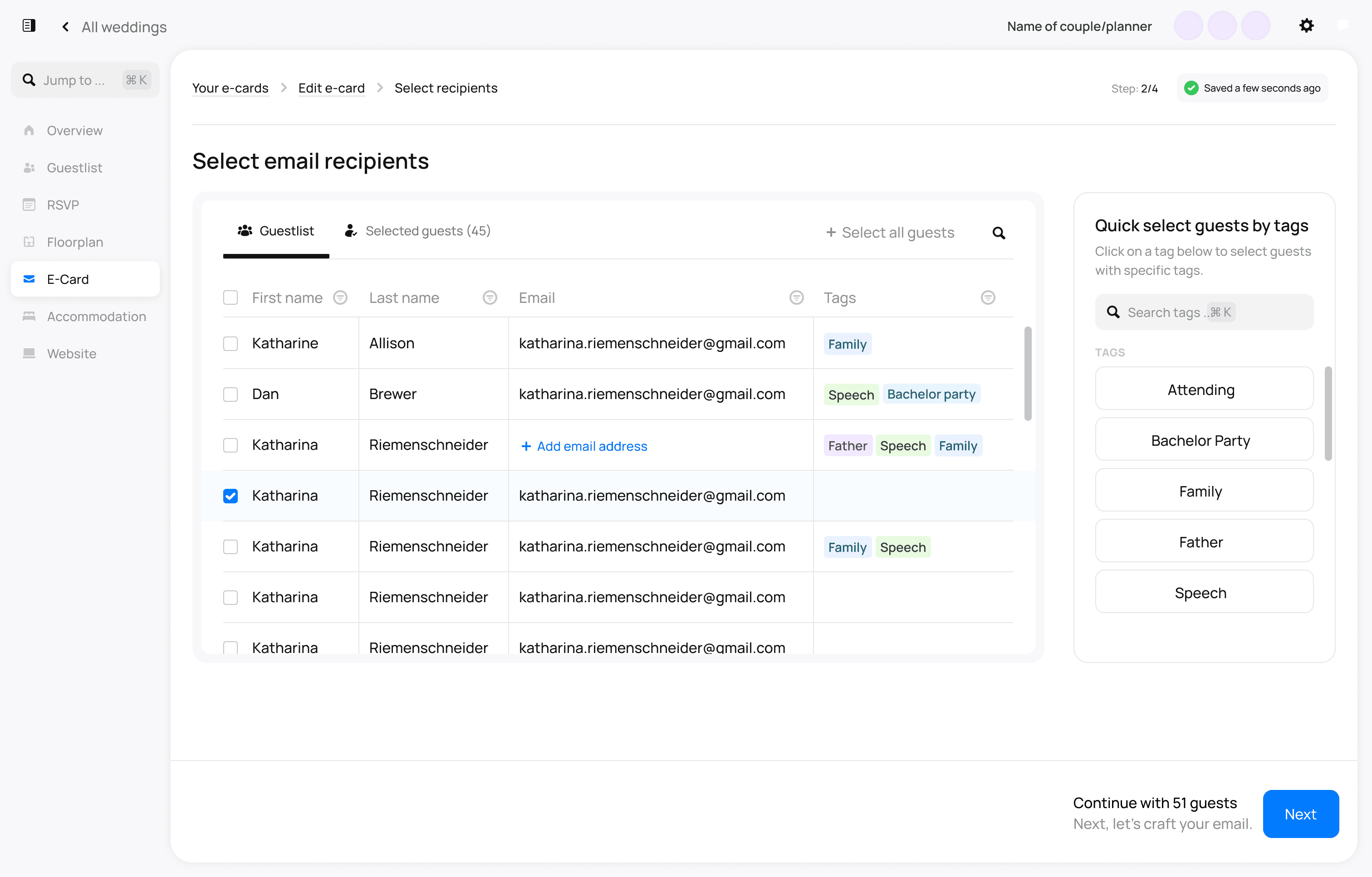Click the Guestlist people icon in sidebar
This screenshot has height=877, width=1372.
coord(29,167)
